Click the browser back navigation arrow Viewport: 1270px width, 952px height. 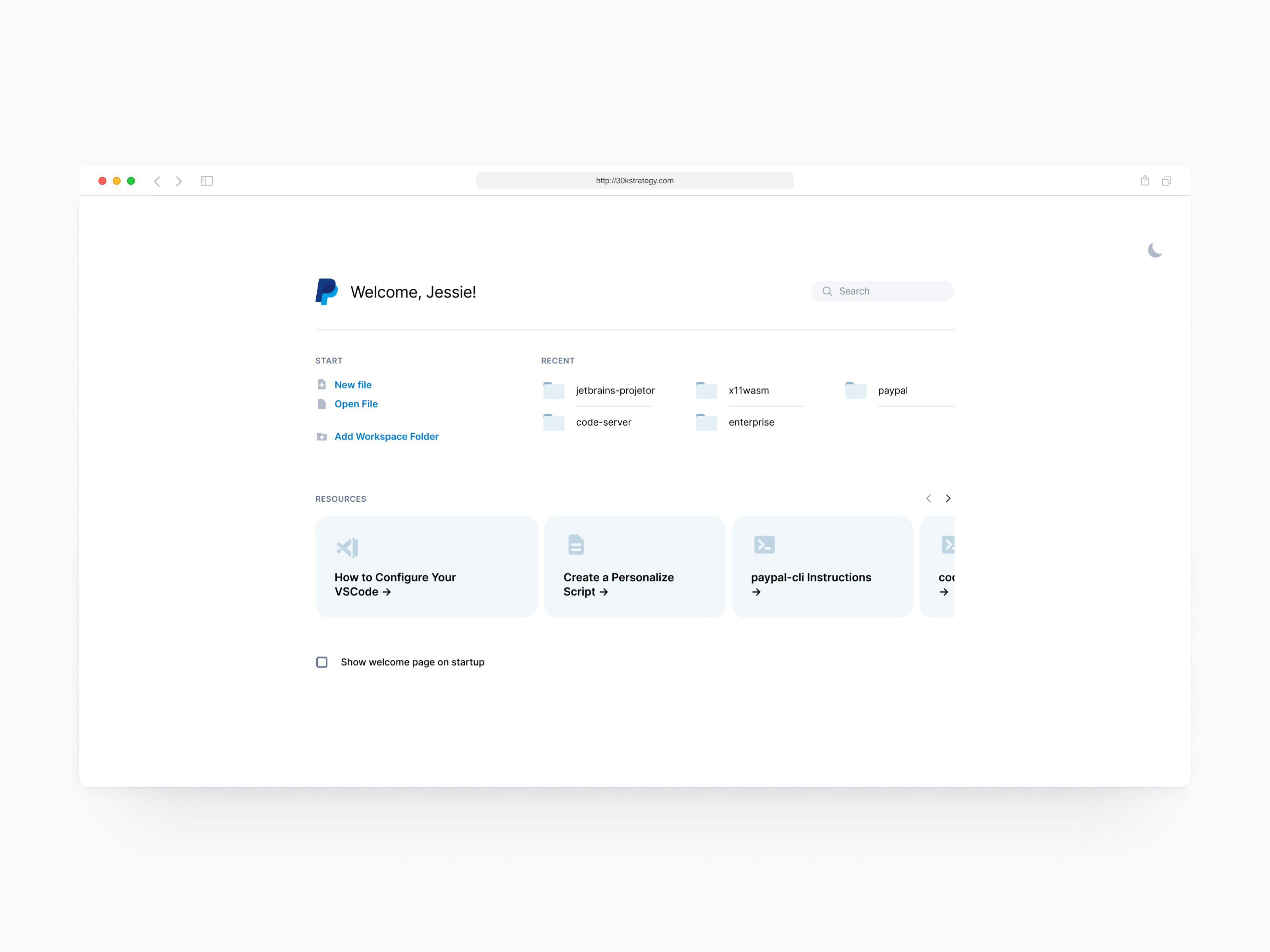pyautogui.click(x=157, y=181)
